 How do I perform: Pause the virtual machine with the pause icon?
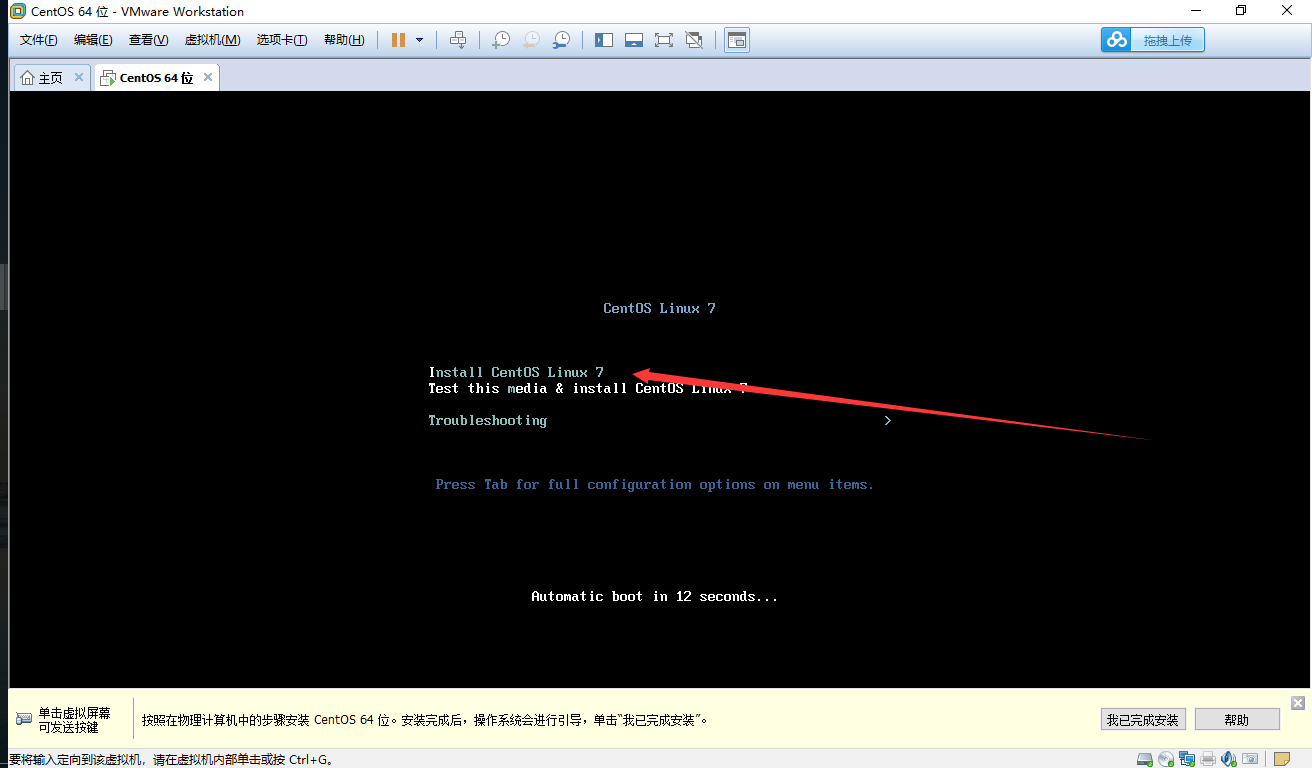point(398,40)
